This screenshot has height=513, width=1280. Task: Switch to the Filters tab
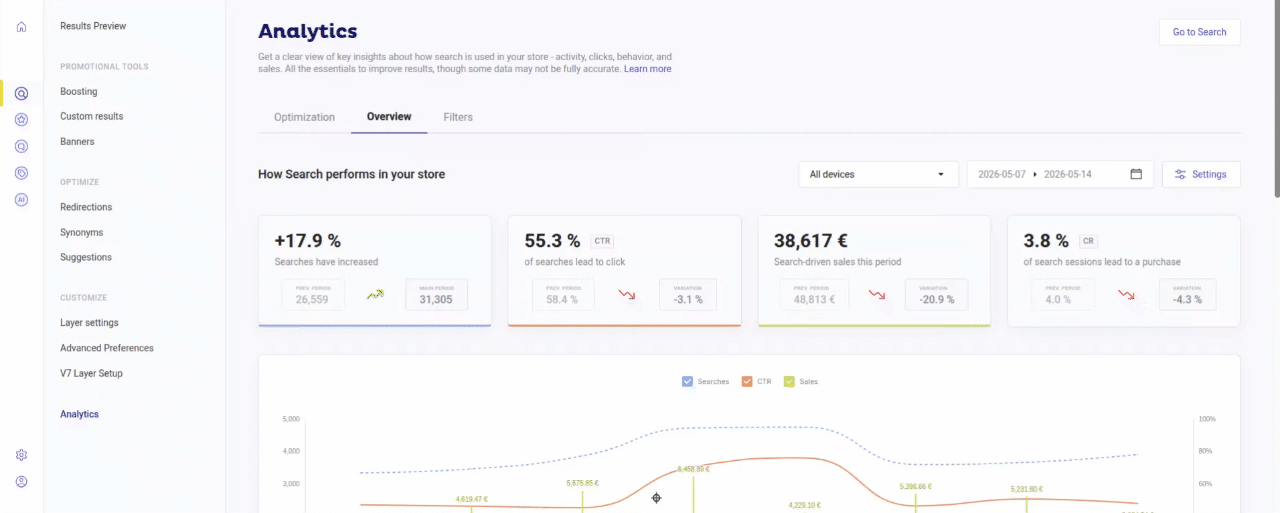(x=458, y=117)
